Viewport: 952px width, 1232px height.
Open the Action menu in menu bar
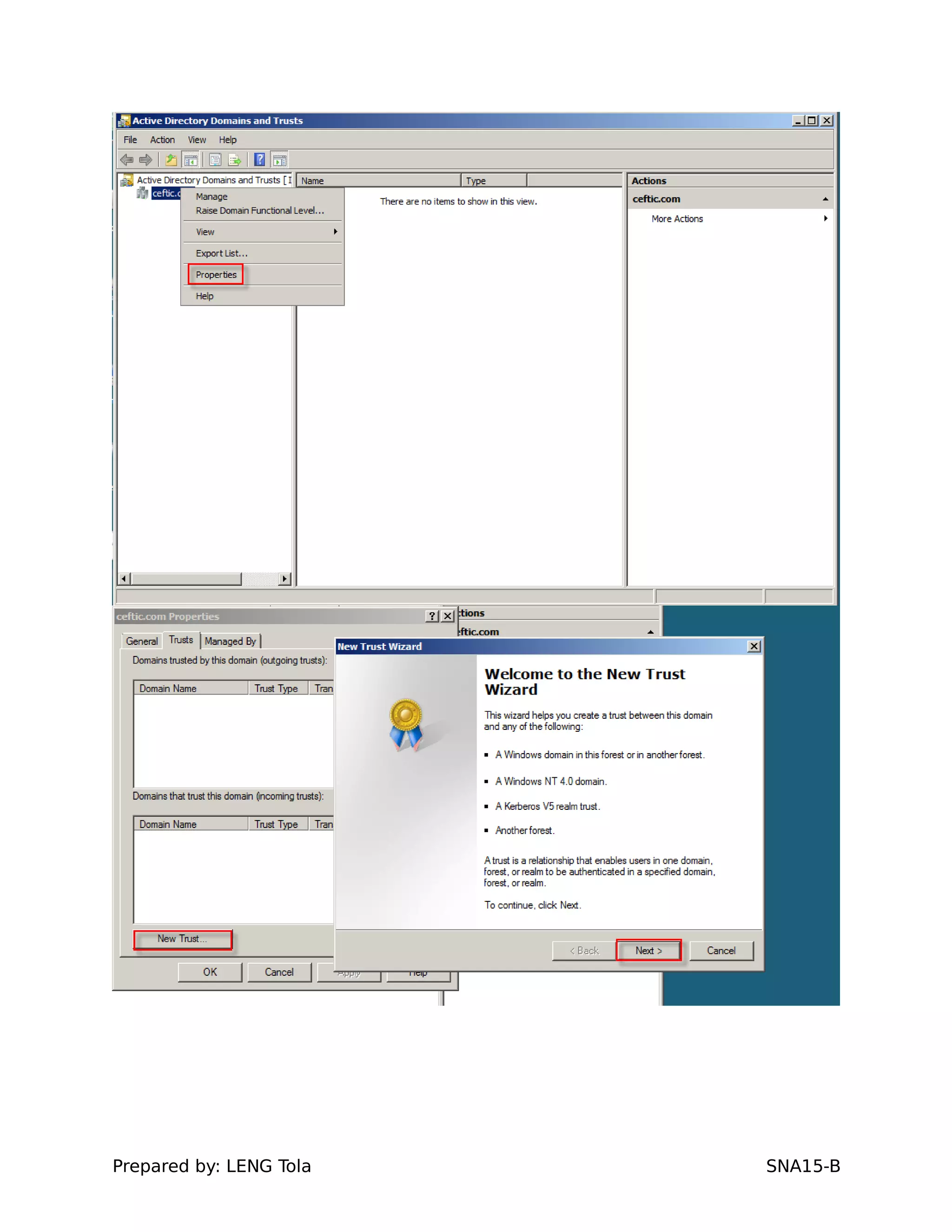click(x=162, y=140)
